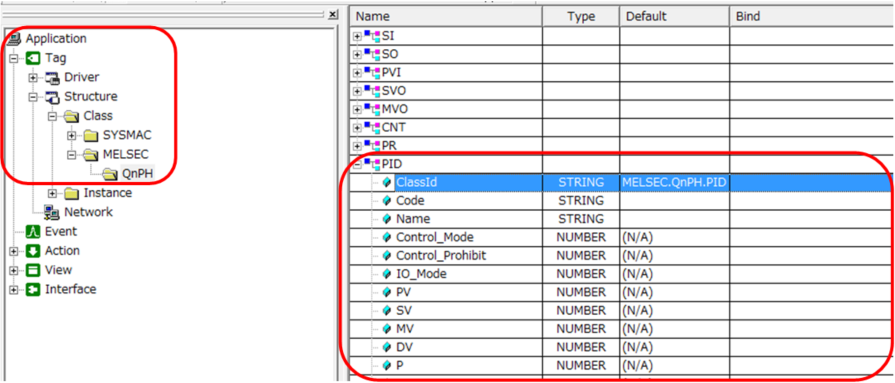Click the STRING type of ClassId
The image size is (895, 383).
click(x=581, y=183)
